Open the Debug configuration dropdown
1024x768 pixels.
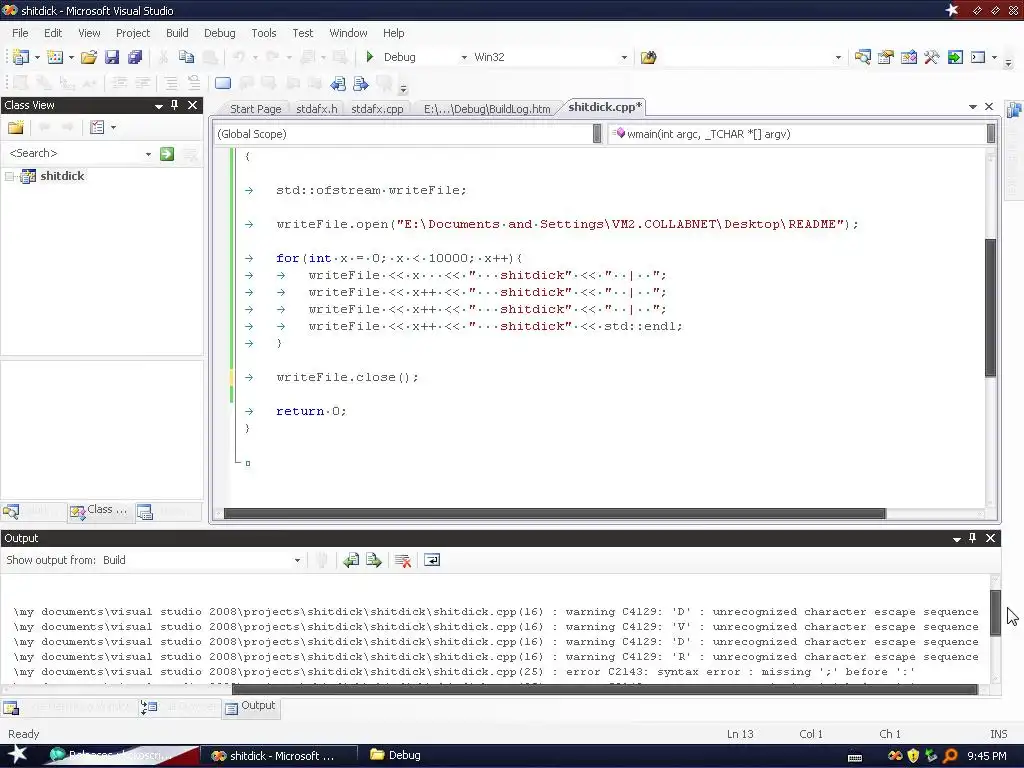pyautogui.click(x=464, y=57)
